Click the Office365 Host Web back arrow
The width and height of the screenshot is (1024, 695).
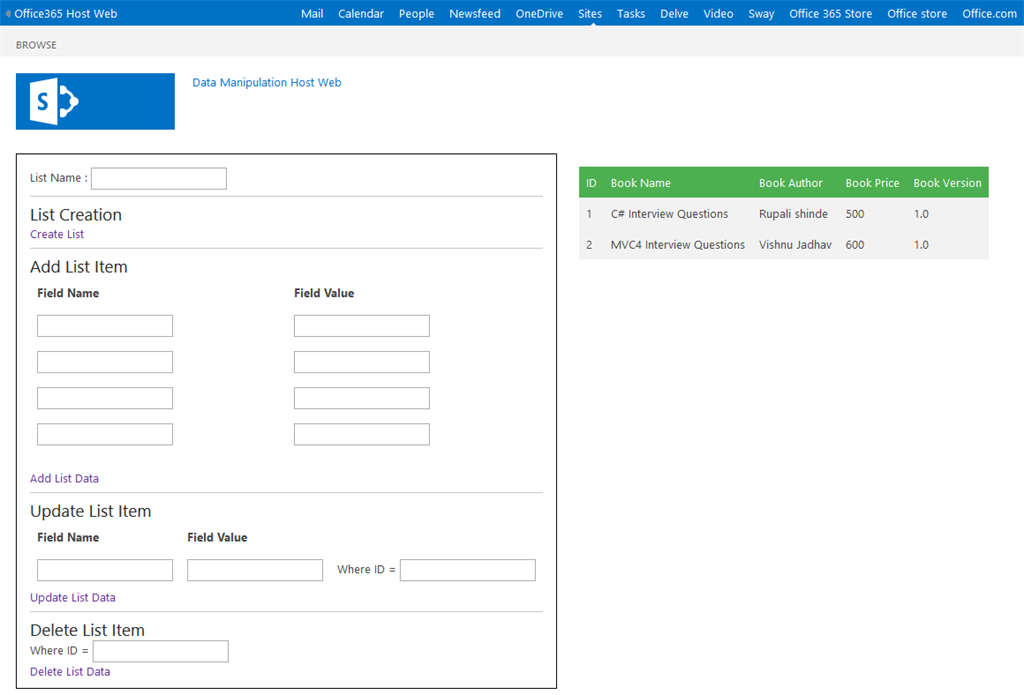tap(8, 13)
